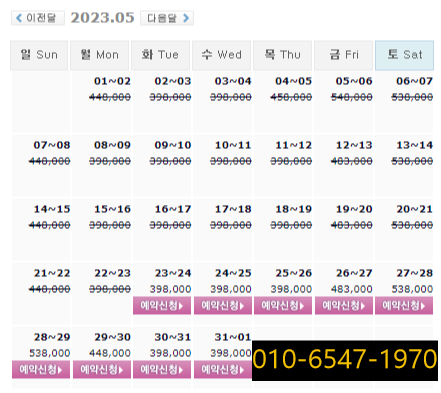Click price 398,000 under 24~25
This screenshot has height=393, width=441.
point(231,289)
